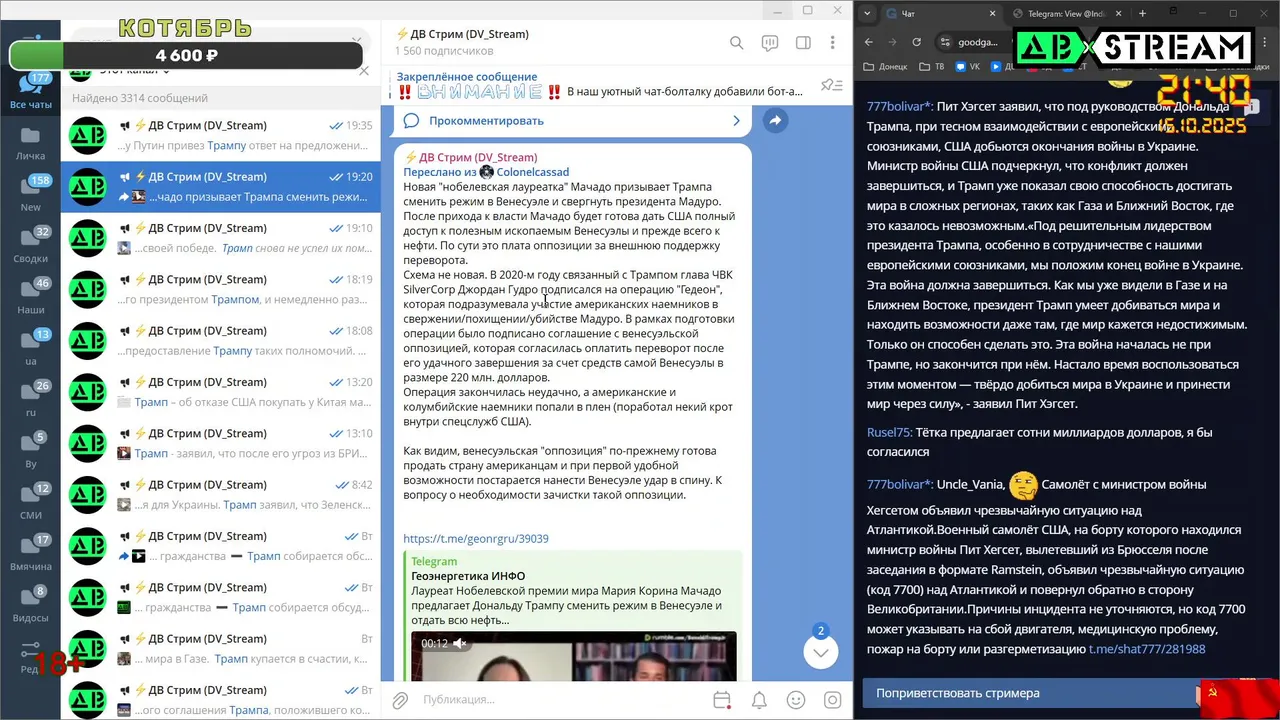This screenshot has width=1280, height=720.
Task: Reload the browser page
Action: point(917,42)
